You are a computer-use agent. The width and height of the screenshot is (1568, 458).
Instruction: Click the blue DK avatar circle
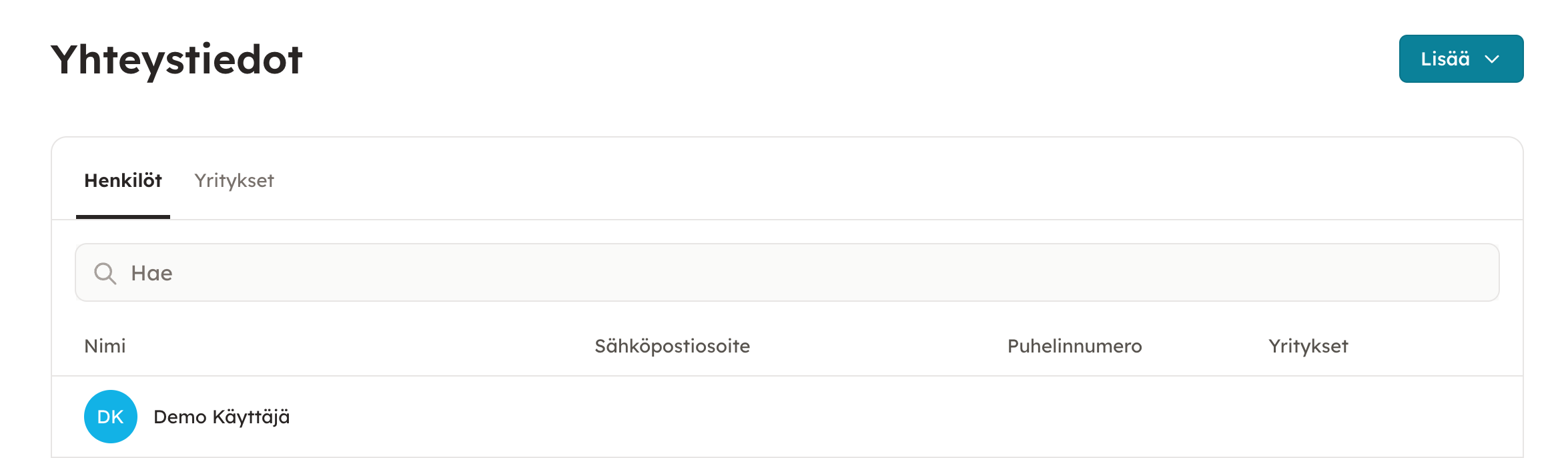coord(111,417)
